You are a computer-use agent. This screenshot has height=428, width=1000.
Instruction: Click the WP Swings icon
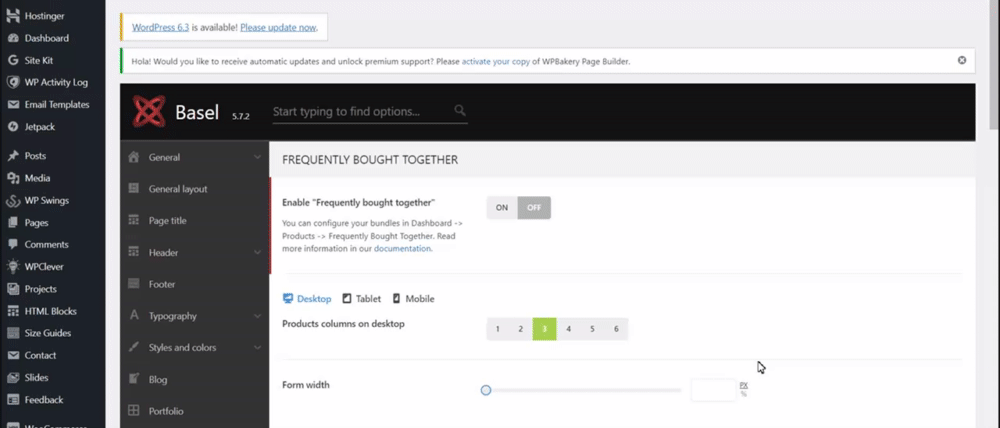[x=13, y=201]
